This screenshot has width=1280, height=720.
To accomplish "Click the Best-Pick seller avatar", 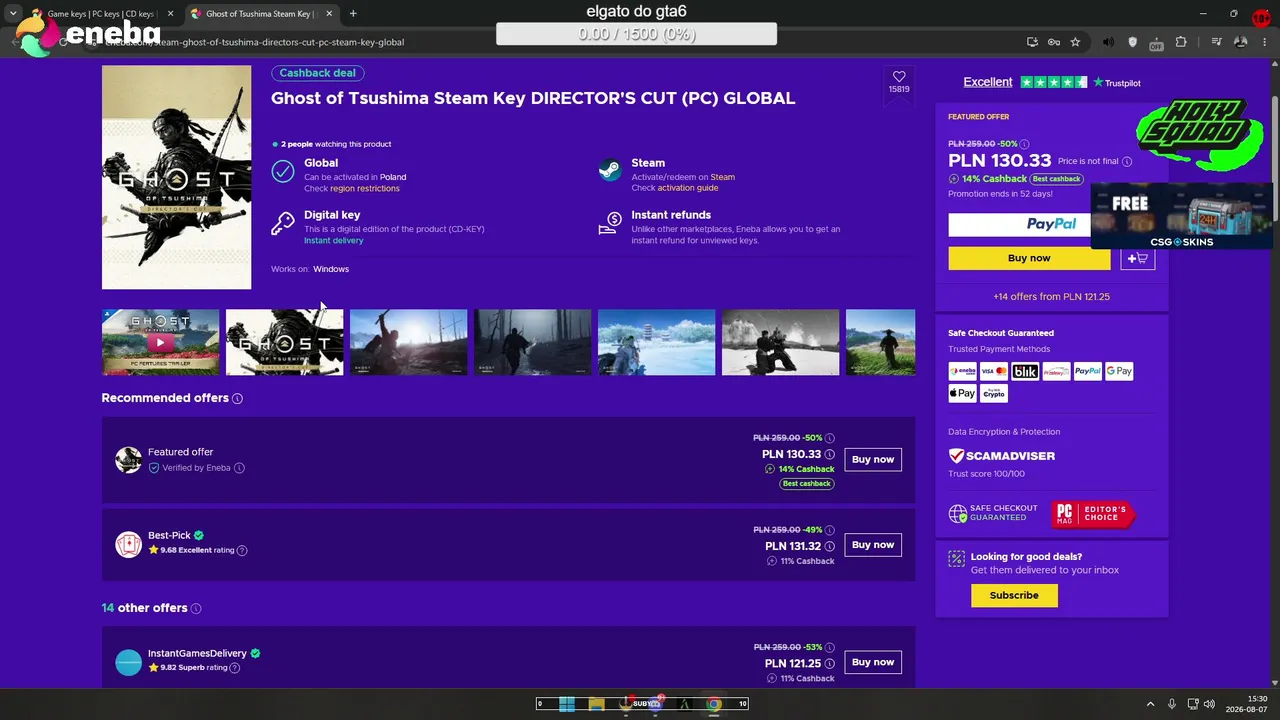I will click(128, 544).
